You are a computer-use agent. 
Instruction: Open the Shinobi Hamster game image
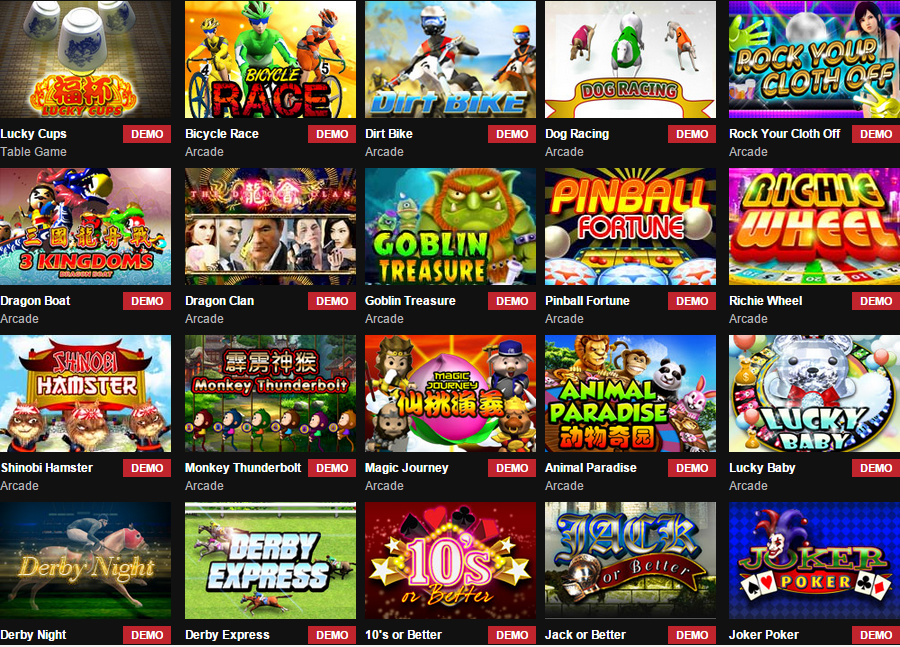(x=86, y=393)
